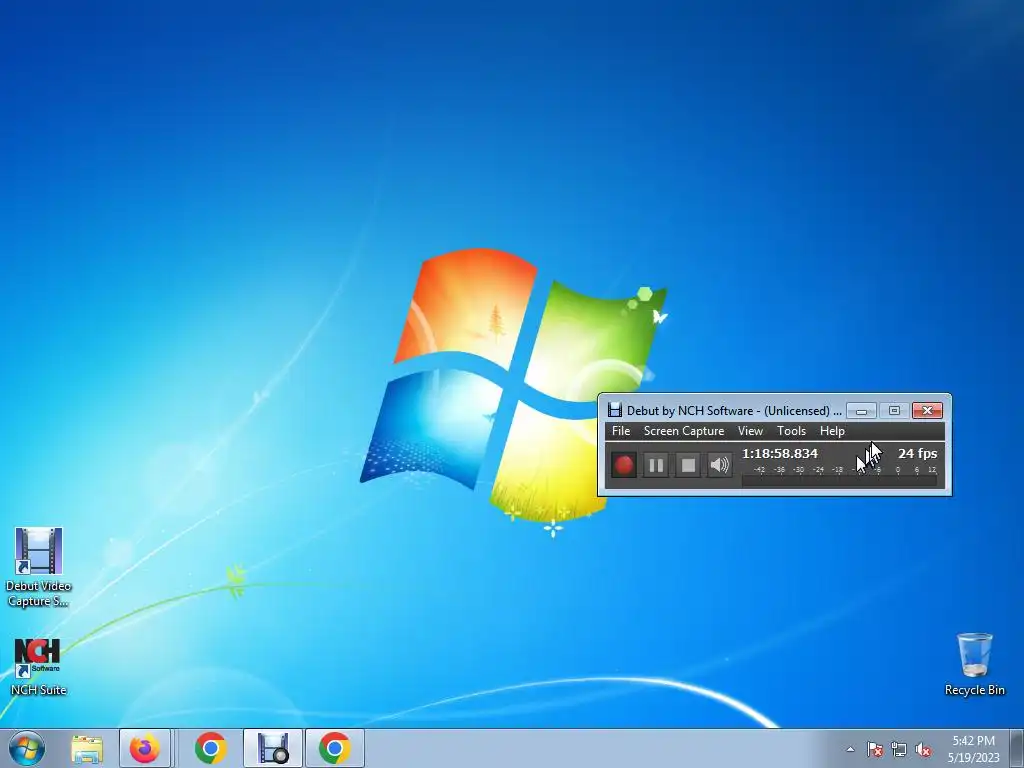
Task: Minimize the Debut window
Action: click(x=861, y=410)
